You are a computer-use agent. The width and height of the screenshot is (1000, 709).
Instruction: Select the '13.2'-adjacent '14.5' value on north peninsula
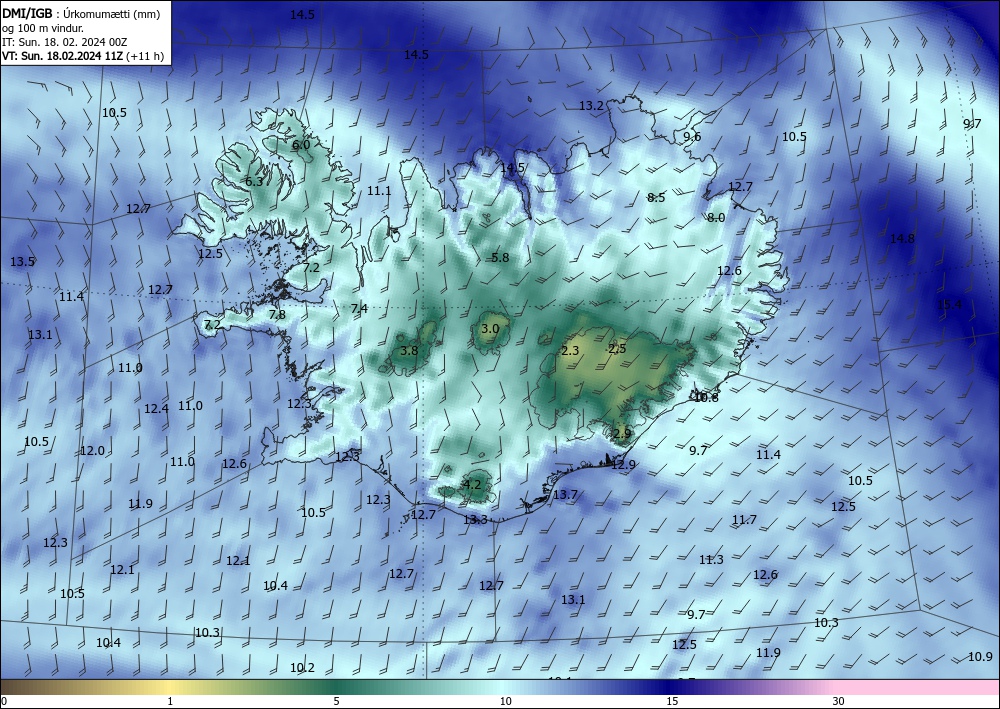coord(513,168)
